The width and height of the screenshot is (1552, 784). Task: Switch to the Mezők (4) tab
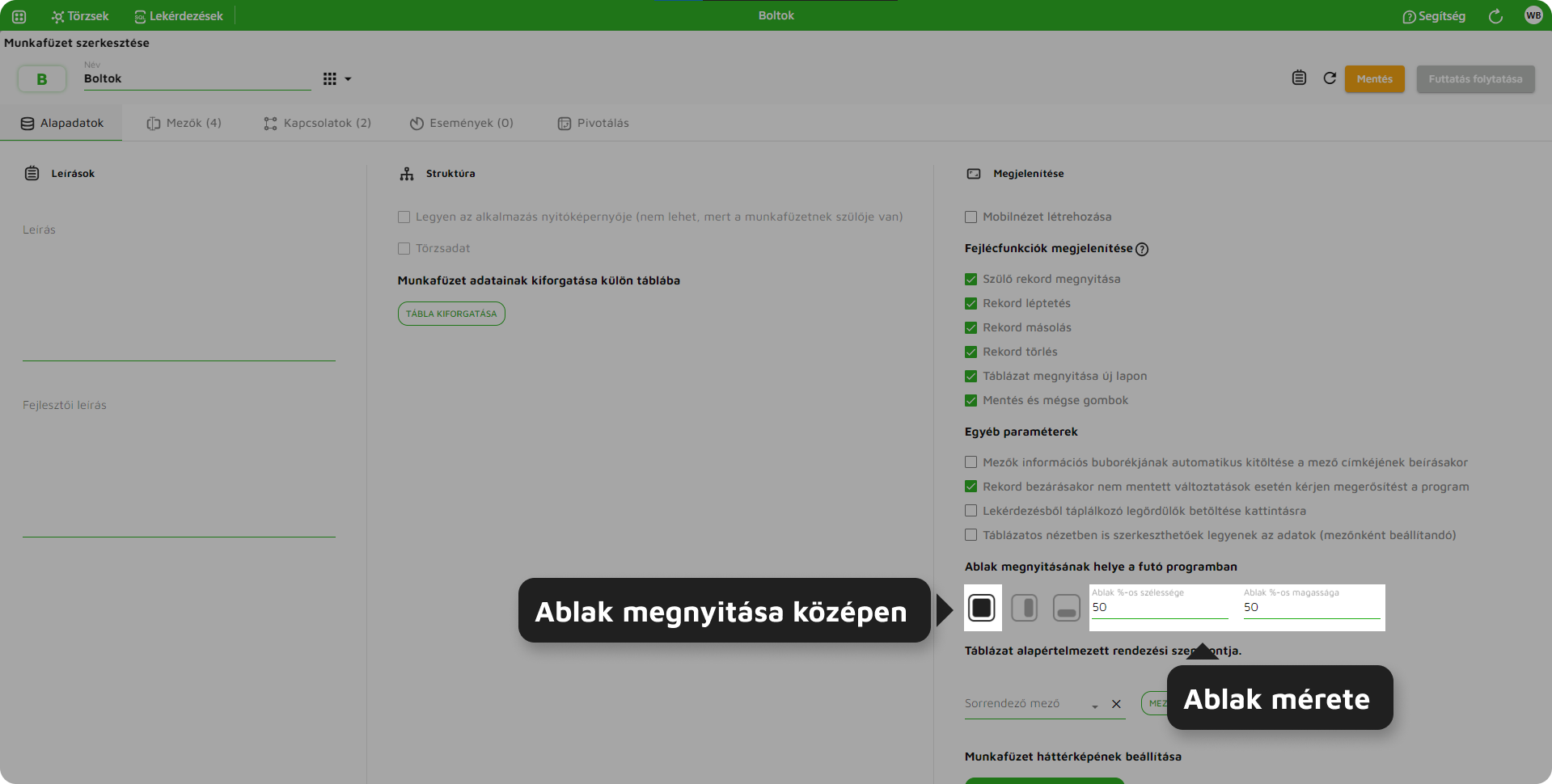[x=184, y=123]
